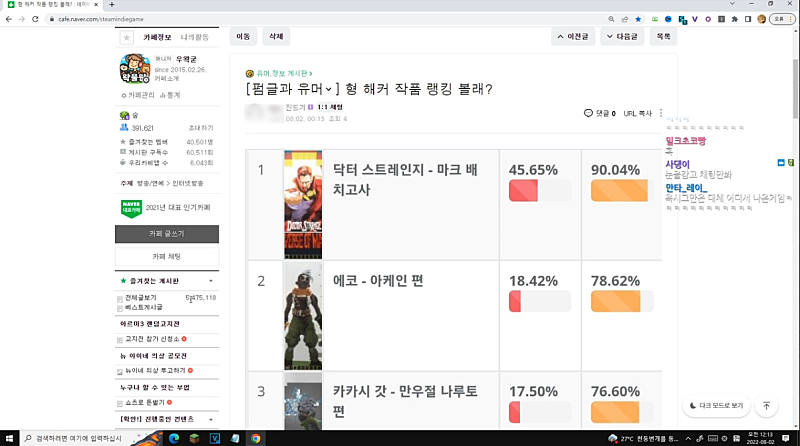Viewport: 800px width, 446px height.
Task: Open post options three-dot menu
Action: 661,113
